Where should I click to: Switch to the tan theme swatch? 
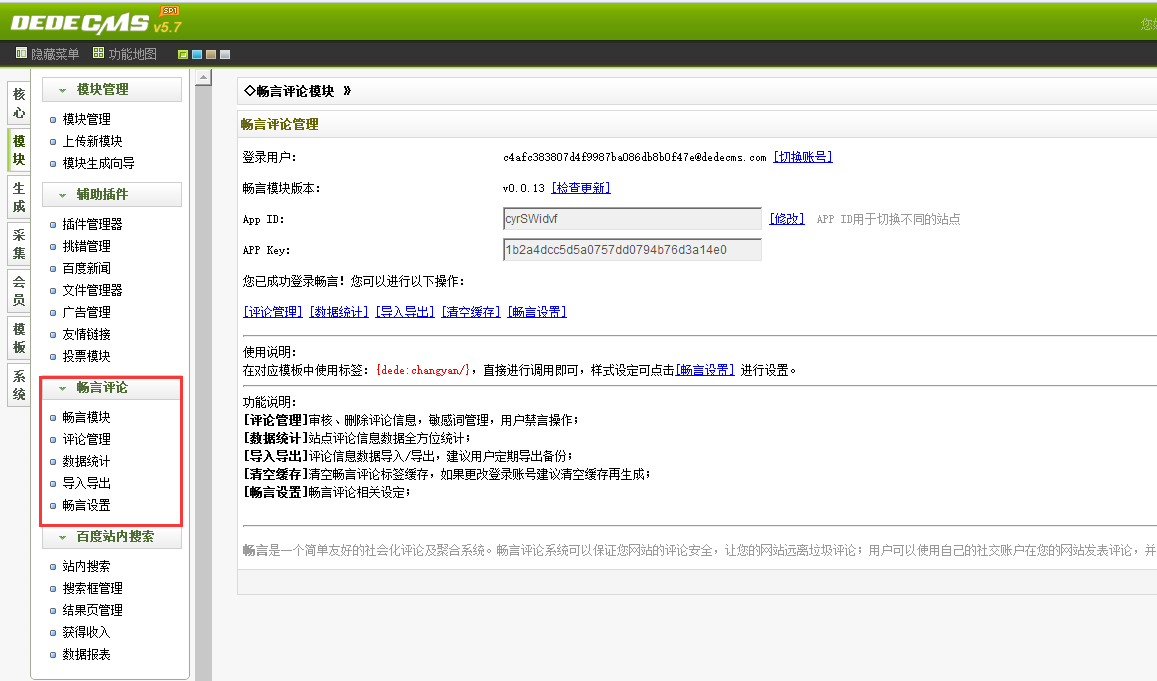[x=211, y=55]
